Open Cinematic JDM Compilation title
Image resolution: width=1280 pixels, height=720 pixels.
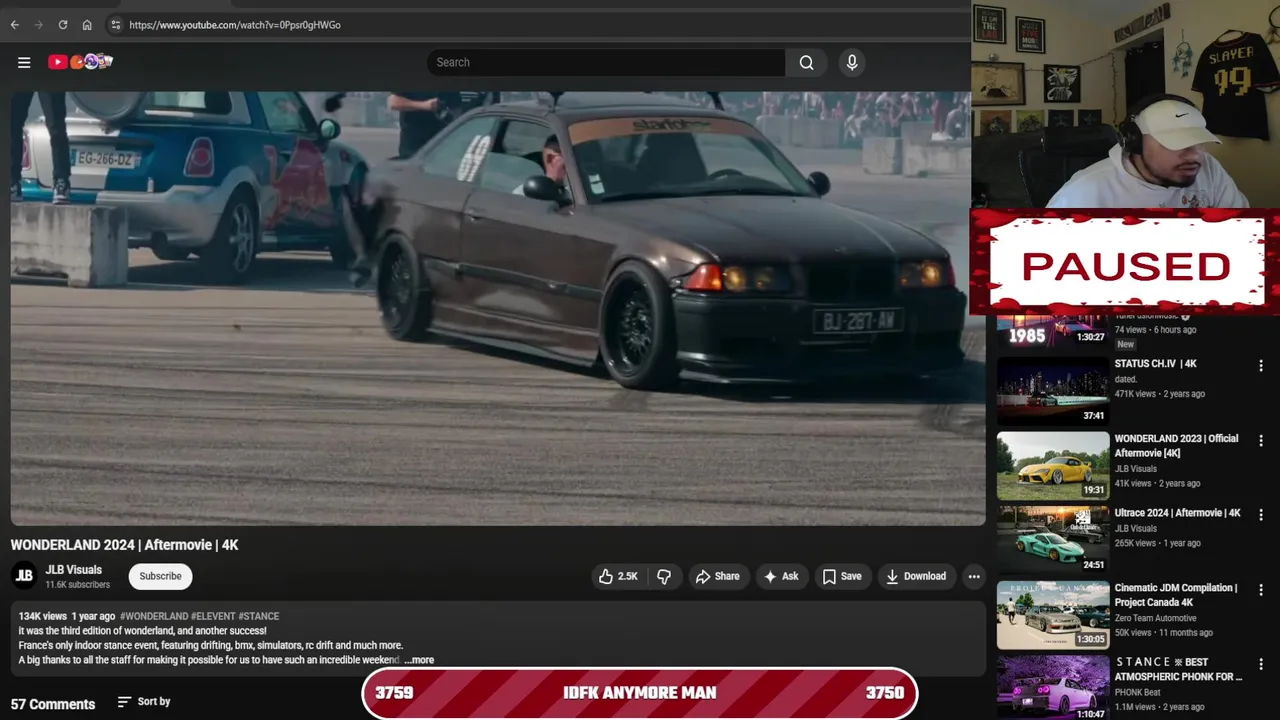coord(1176,595)
